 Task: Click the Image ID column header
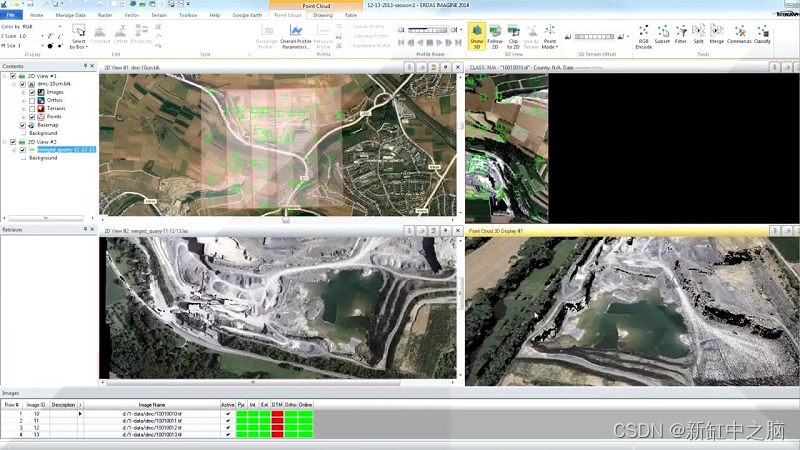(36, 405)
